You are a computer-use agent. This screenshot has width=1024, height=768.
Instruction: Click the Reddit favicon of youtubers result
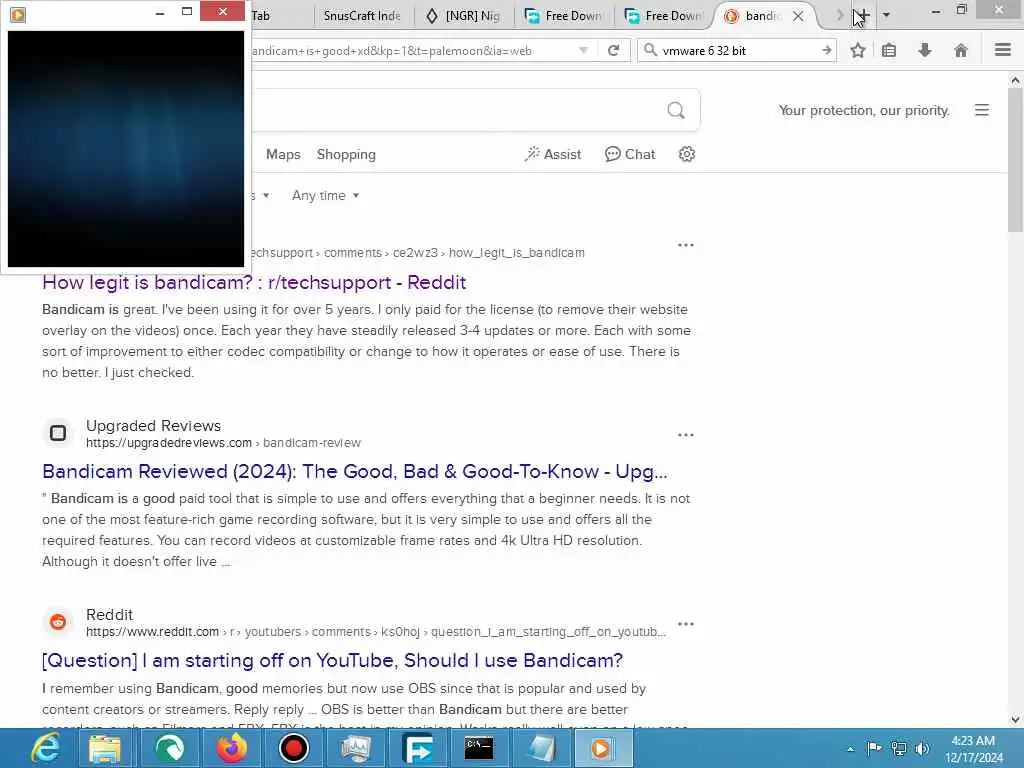point(58,622)
